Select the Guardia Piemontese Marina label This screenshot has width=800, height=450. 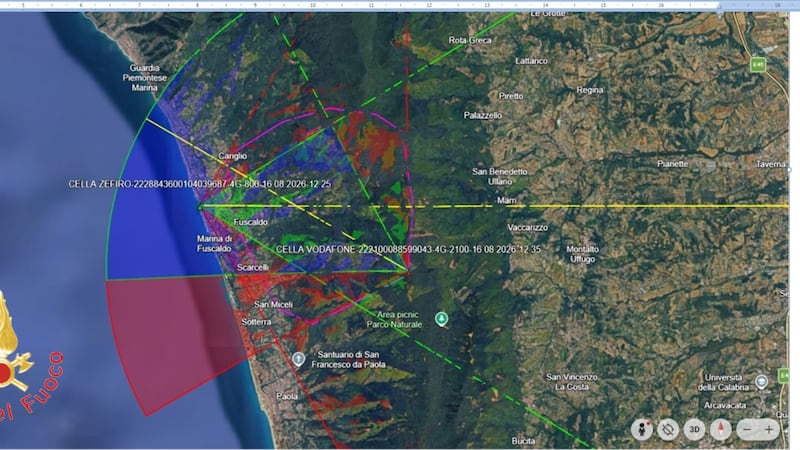144,78
